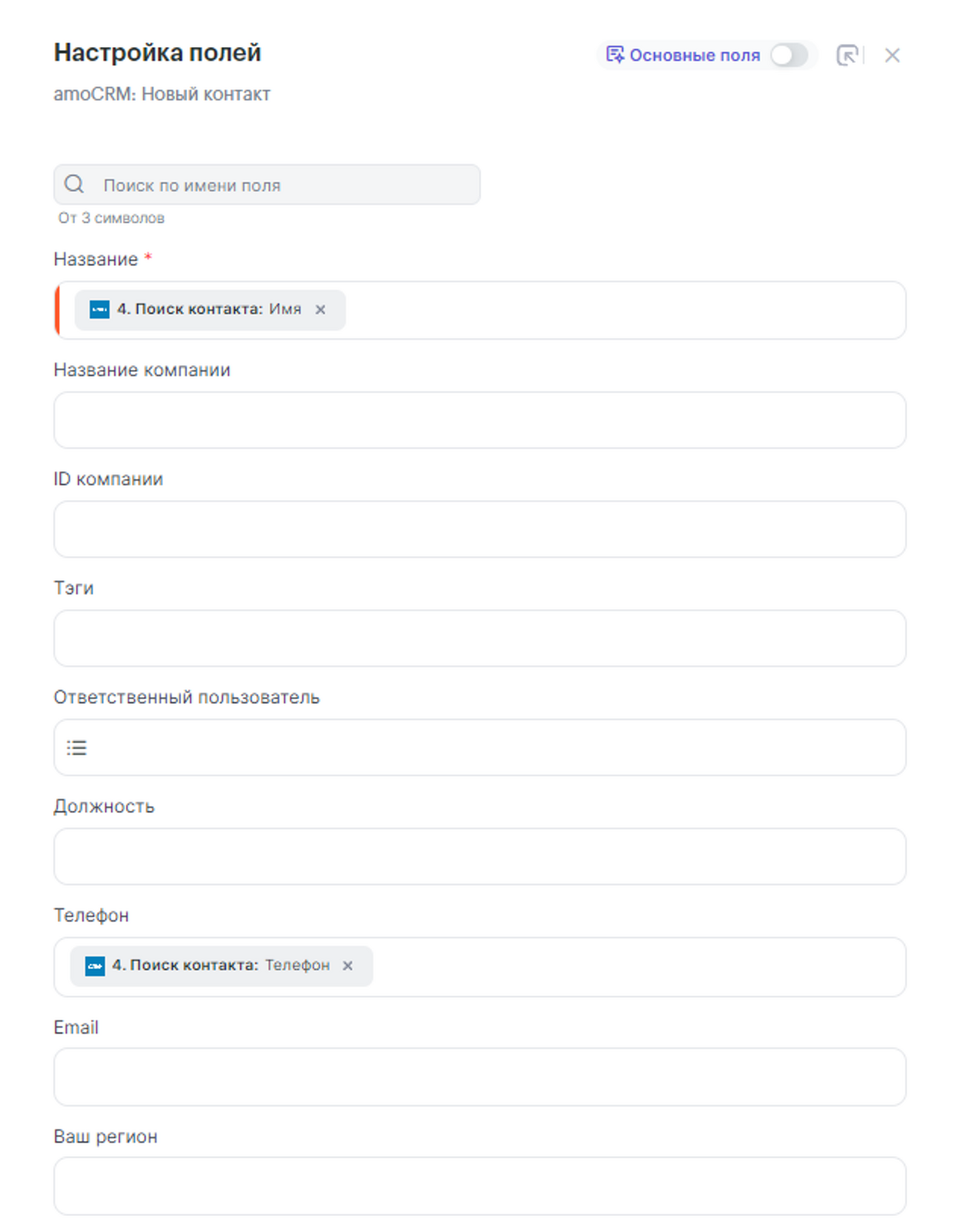Remove the Имя tag from Название
Screen dimensions: 958x1232
[320, 310]
